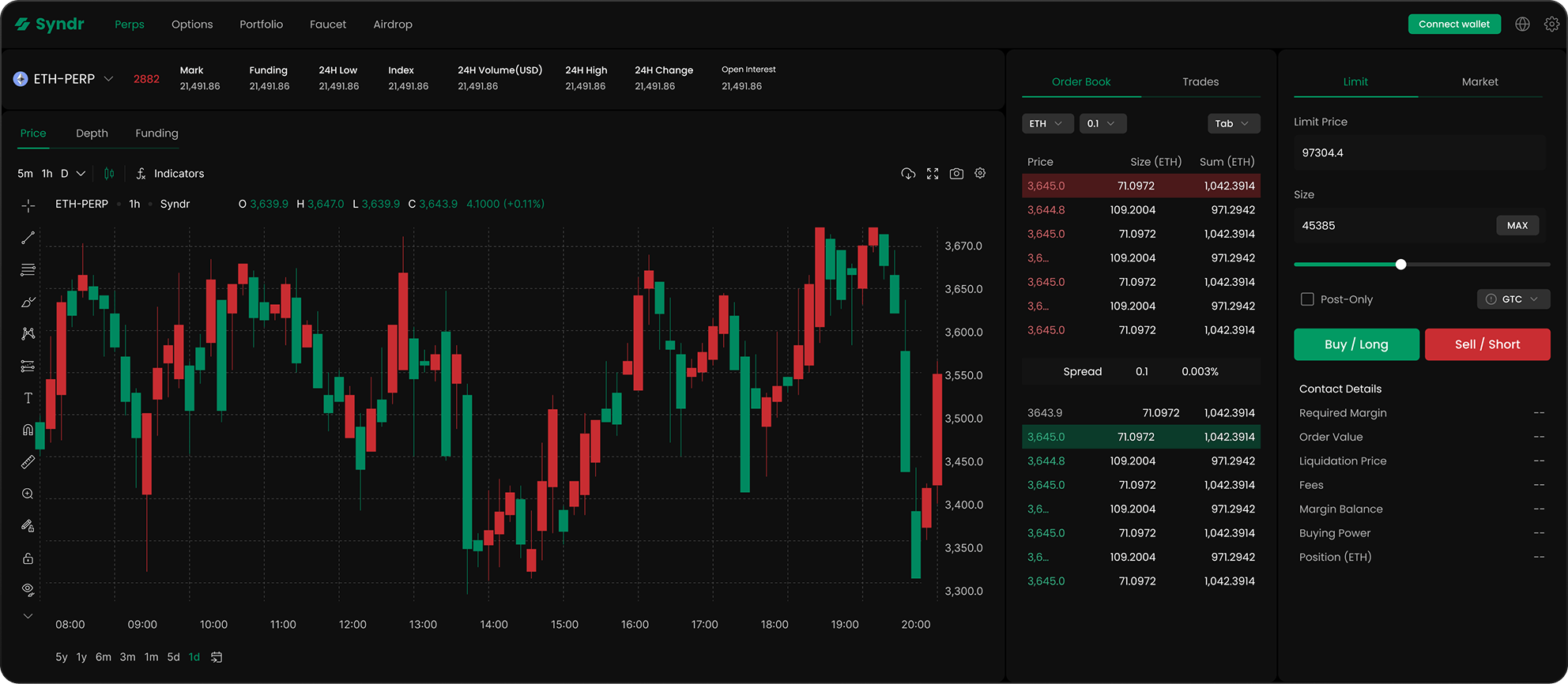Open the language globe icon

(x=1522, y=24)
